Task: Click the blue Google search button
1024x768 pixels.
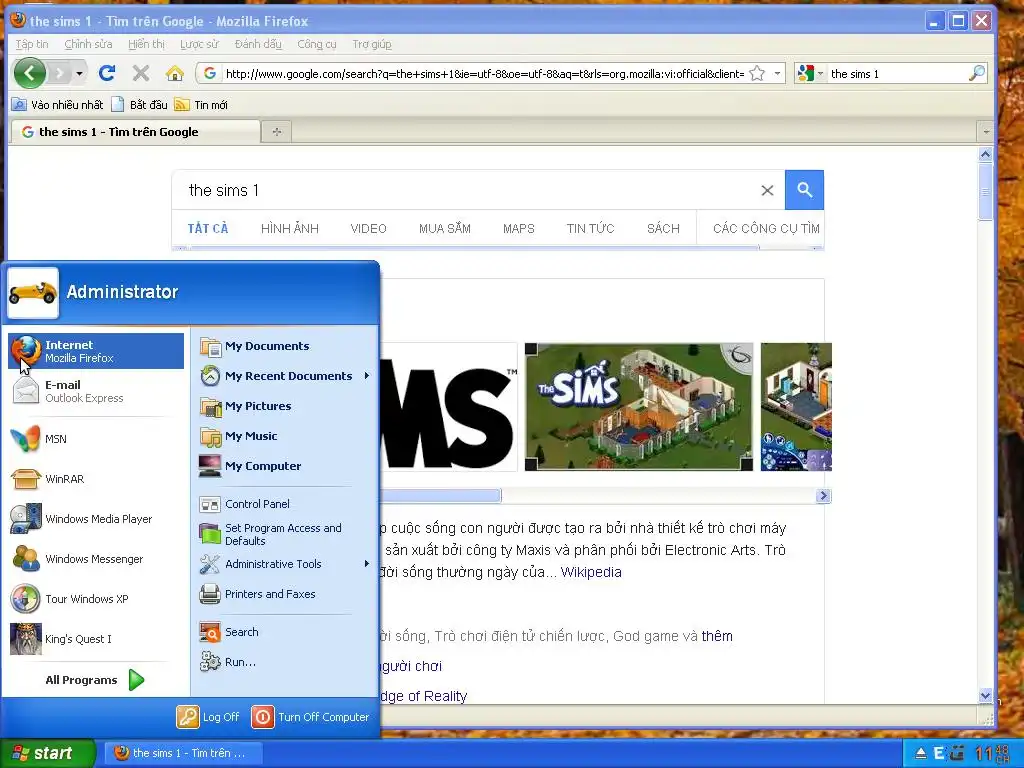Action: tap(804, 190)
